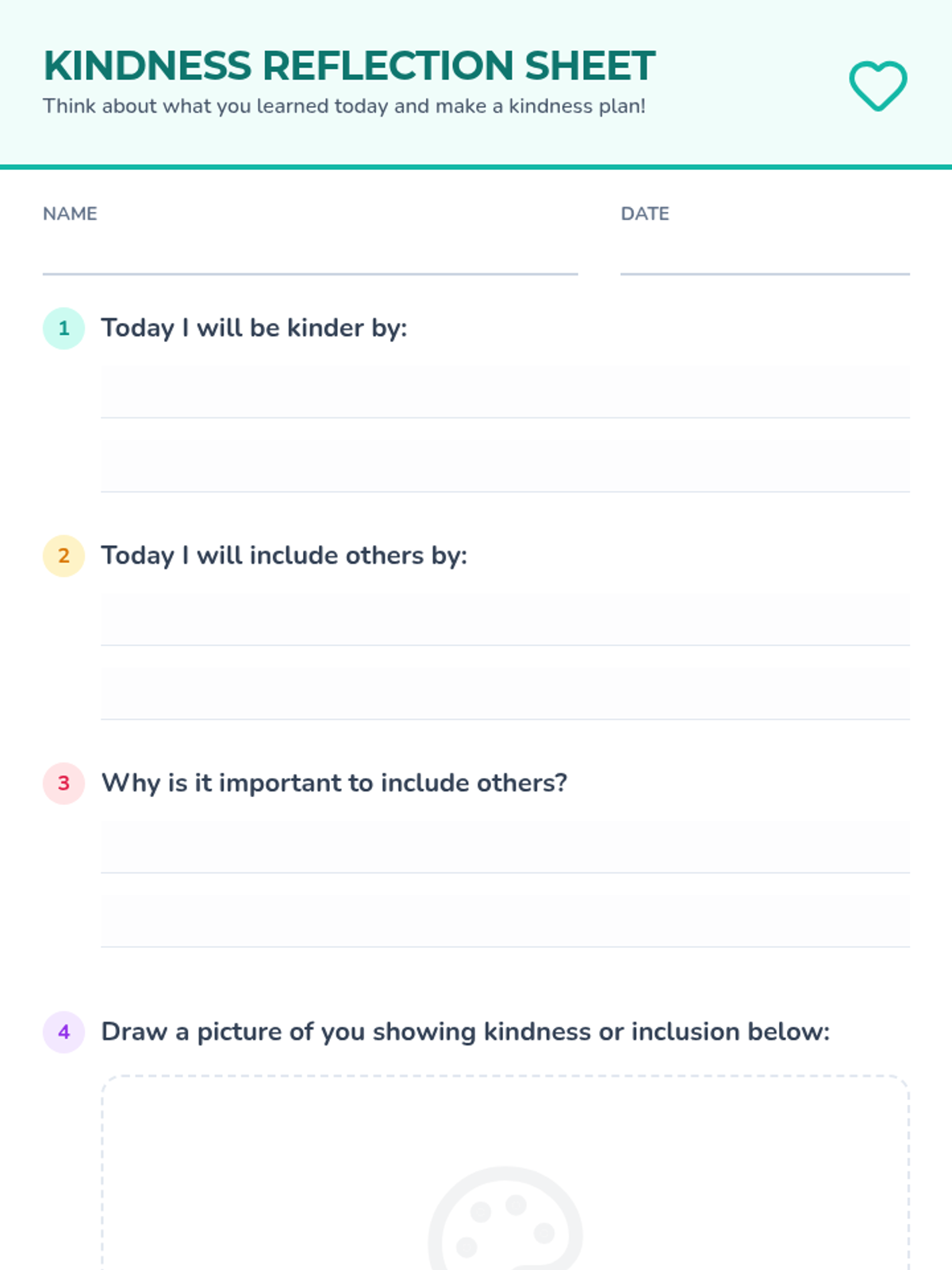Click 'Today I will include others by' prompt
Viewport: 952px width, 1270px height.
(x=284, y=556)
